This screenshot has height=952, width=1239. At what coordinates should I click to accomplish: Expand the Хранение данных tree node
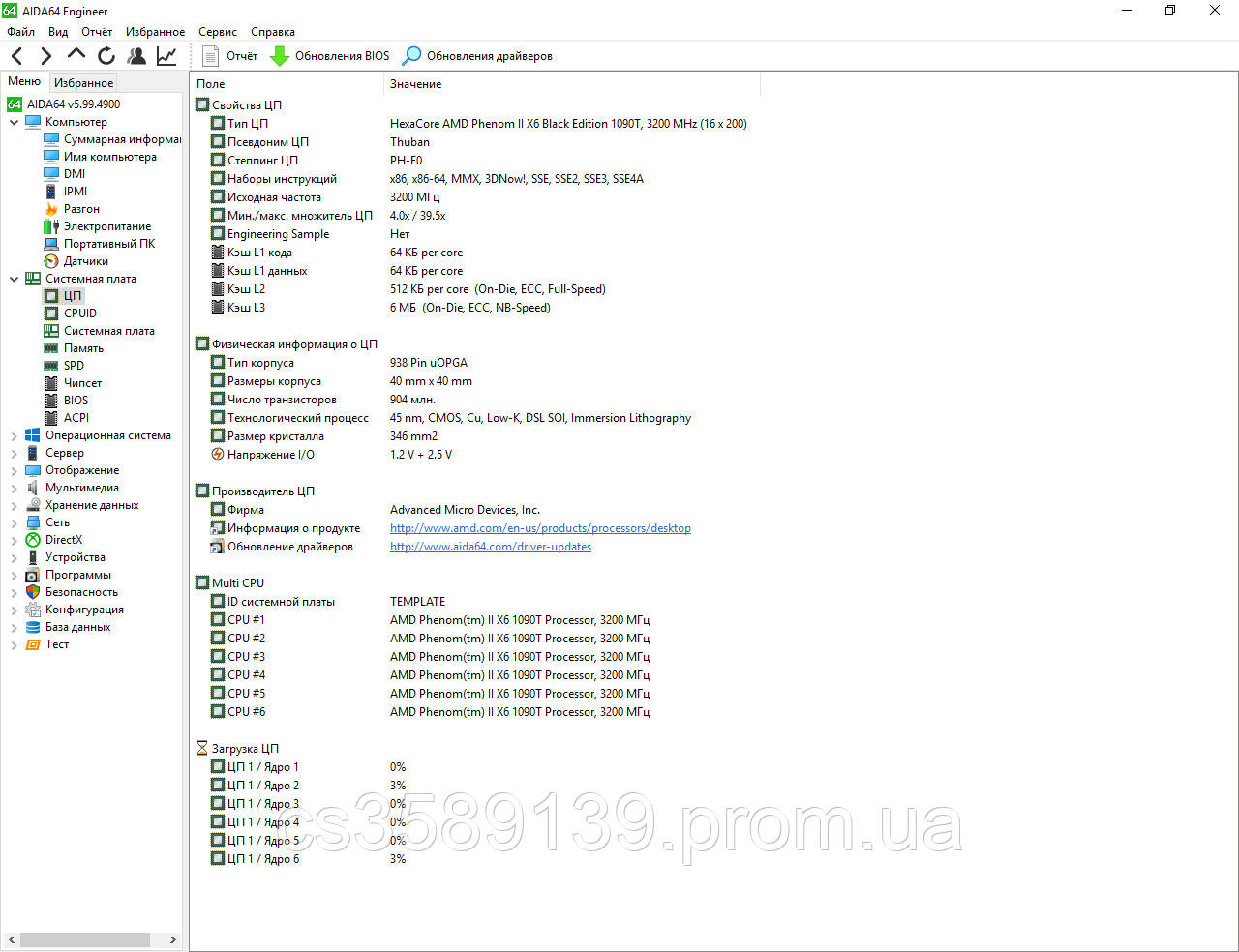point(14,505)
